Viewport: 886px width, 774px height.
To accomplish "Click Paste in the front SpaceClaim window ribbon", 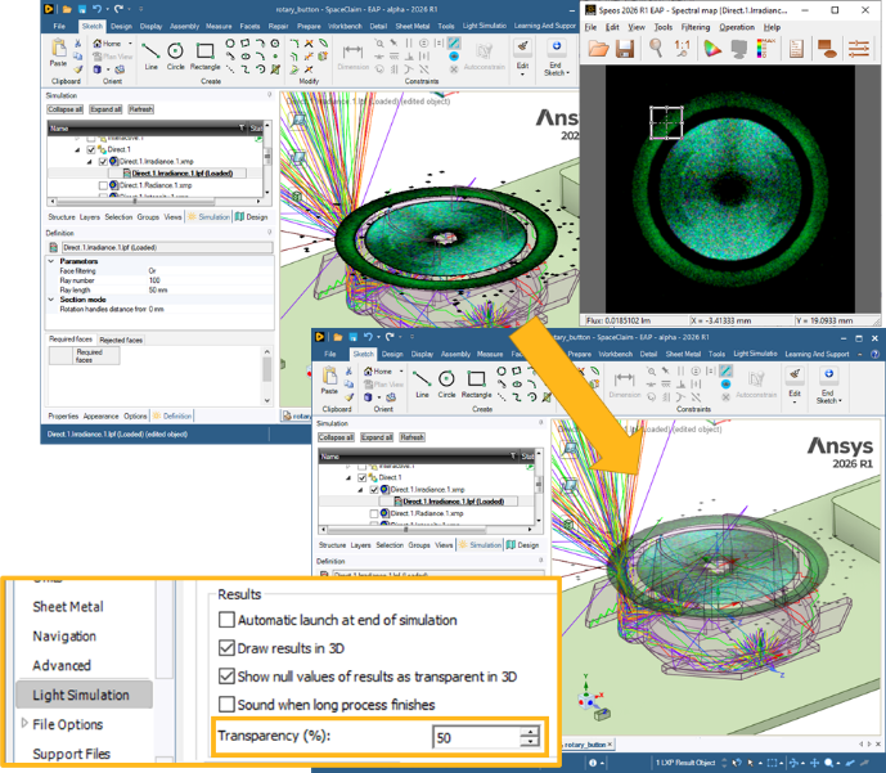I will 329,380.
